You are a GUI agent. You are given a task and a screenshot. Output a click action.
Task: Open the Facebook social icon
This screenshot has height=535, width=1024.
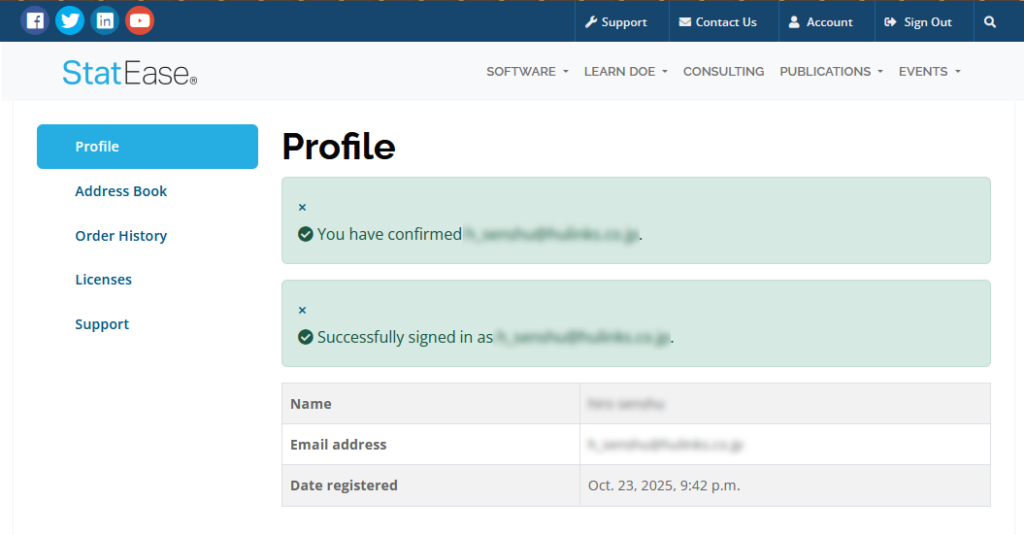click(x=35, y=20)
